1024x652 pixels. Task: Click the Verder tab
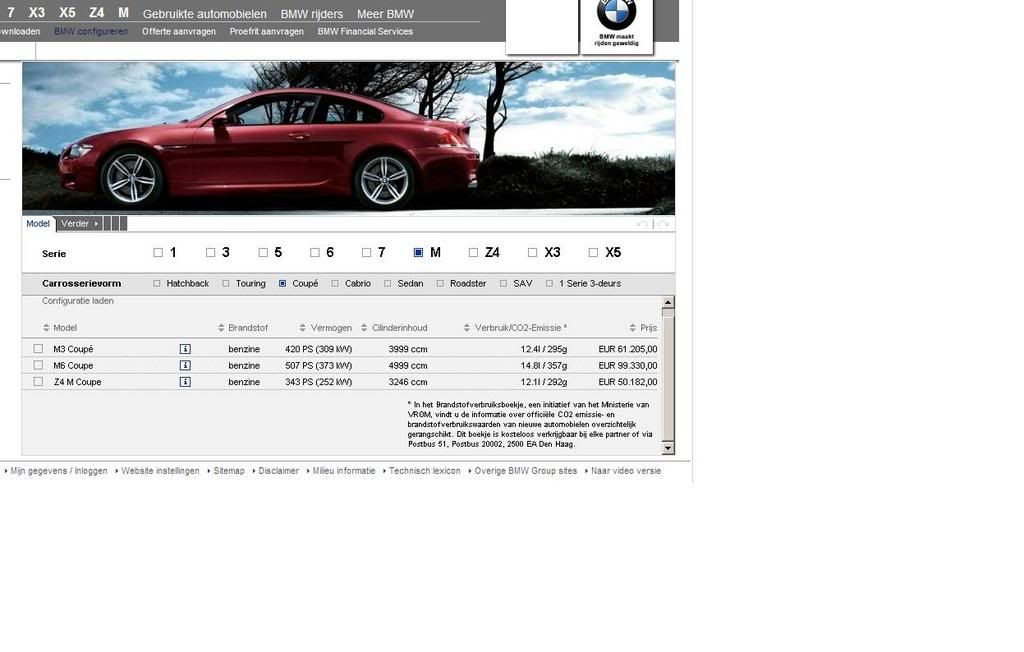point(79,223)
